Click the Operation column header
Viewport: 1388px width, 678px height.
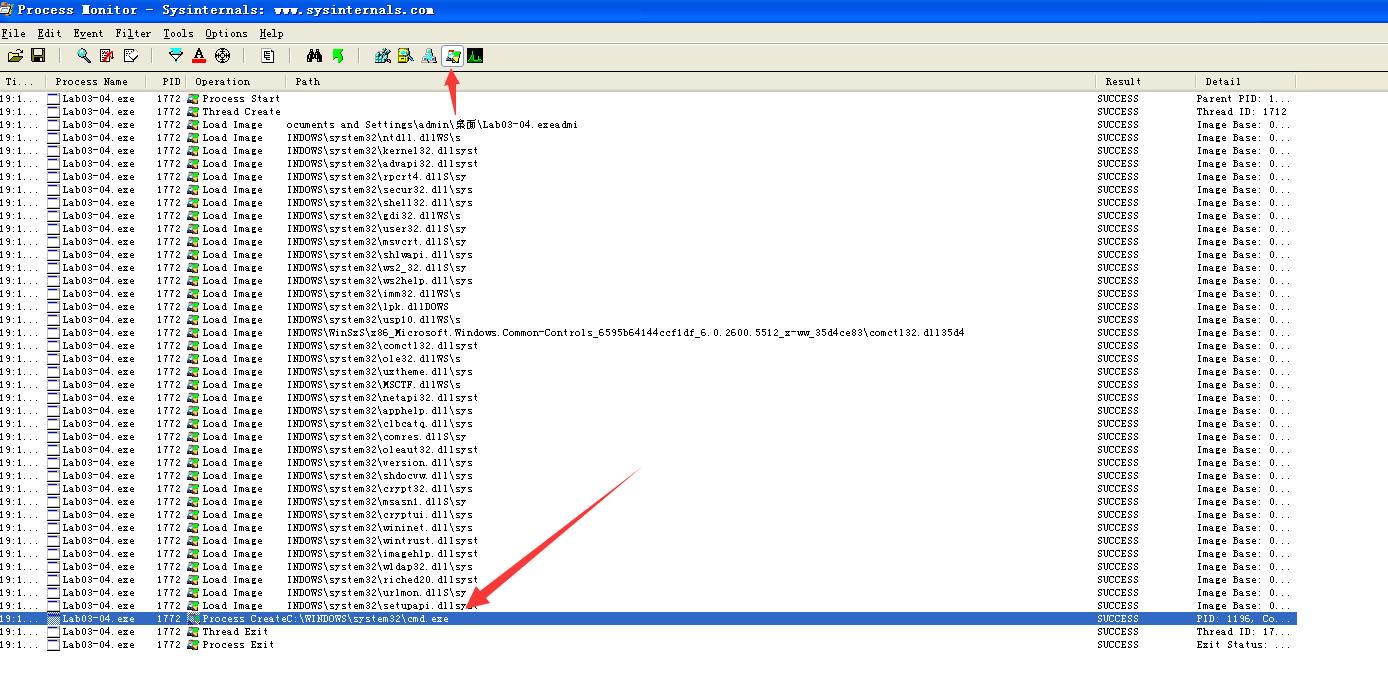(x=236, y=82)
